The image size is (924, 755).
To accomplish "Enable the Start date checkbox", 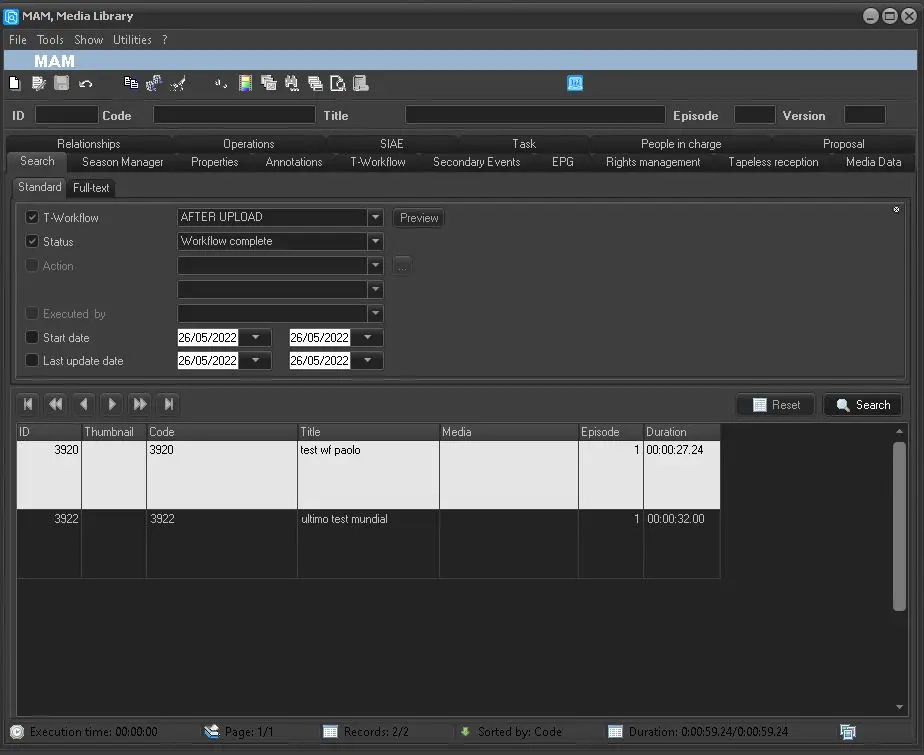I will point(32,337).
